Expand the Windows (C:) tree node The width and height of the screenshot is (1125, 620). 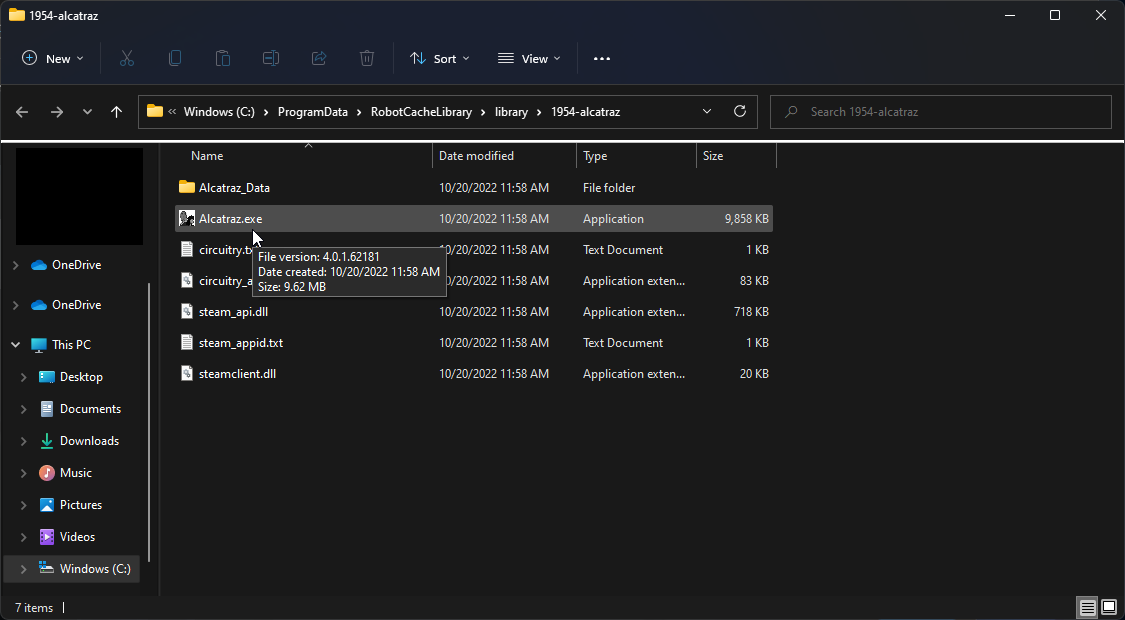(x=24, y=569)
